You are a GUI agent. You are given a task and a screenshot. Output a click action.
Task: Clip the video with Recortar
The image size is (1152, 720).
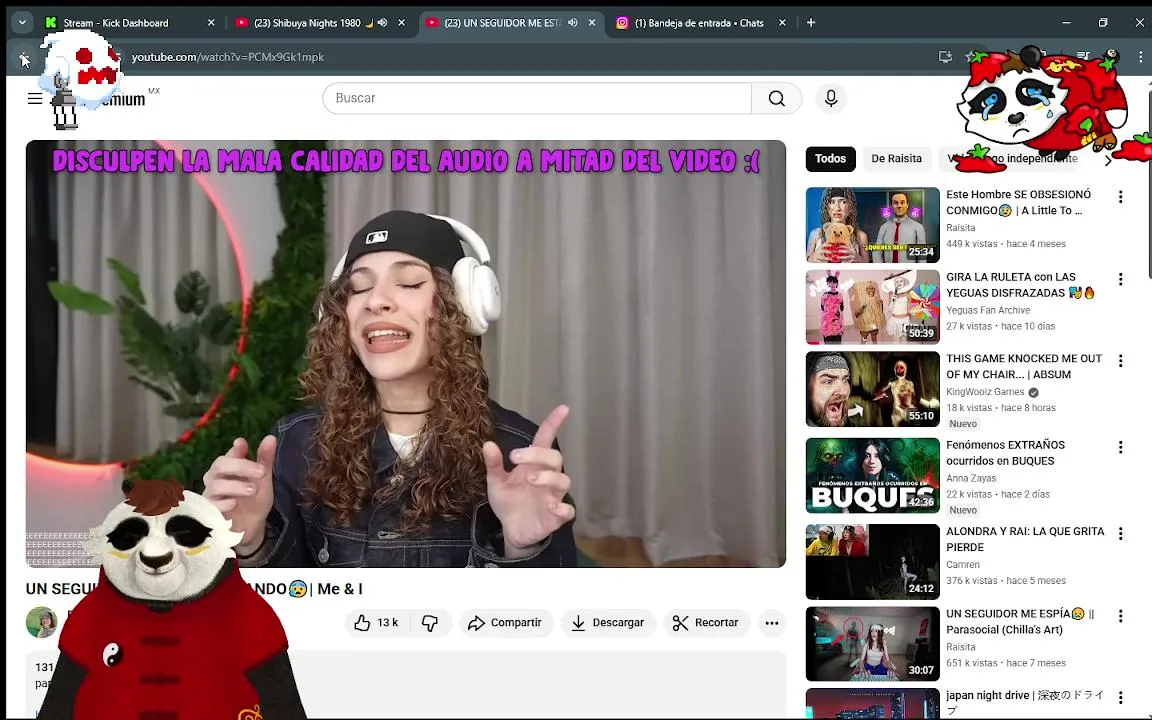(706, 623)
